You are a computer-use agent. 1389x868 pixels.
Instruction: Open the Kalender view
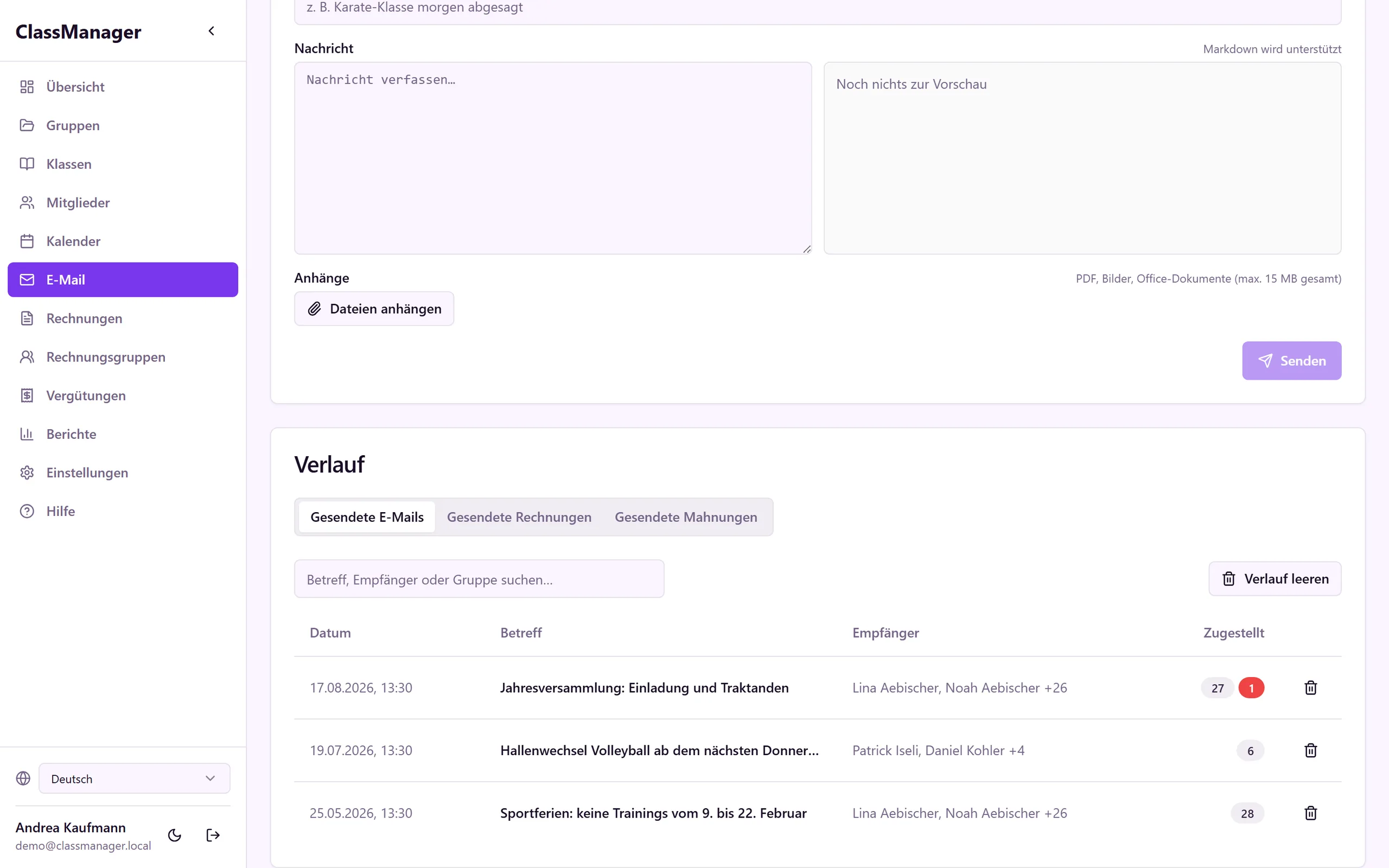pyautogui.click(x=123, y=241)
